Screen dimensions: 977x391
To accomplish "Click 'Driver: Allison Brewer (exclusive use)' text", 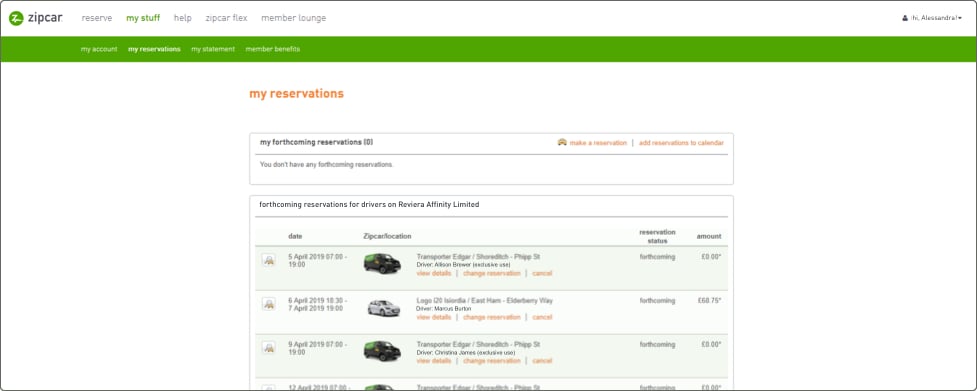I will coord(463,265).
